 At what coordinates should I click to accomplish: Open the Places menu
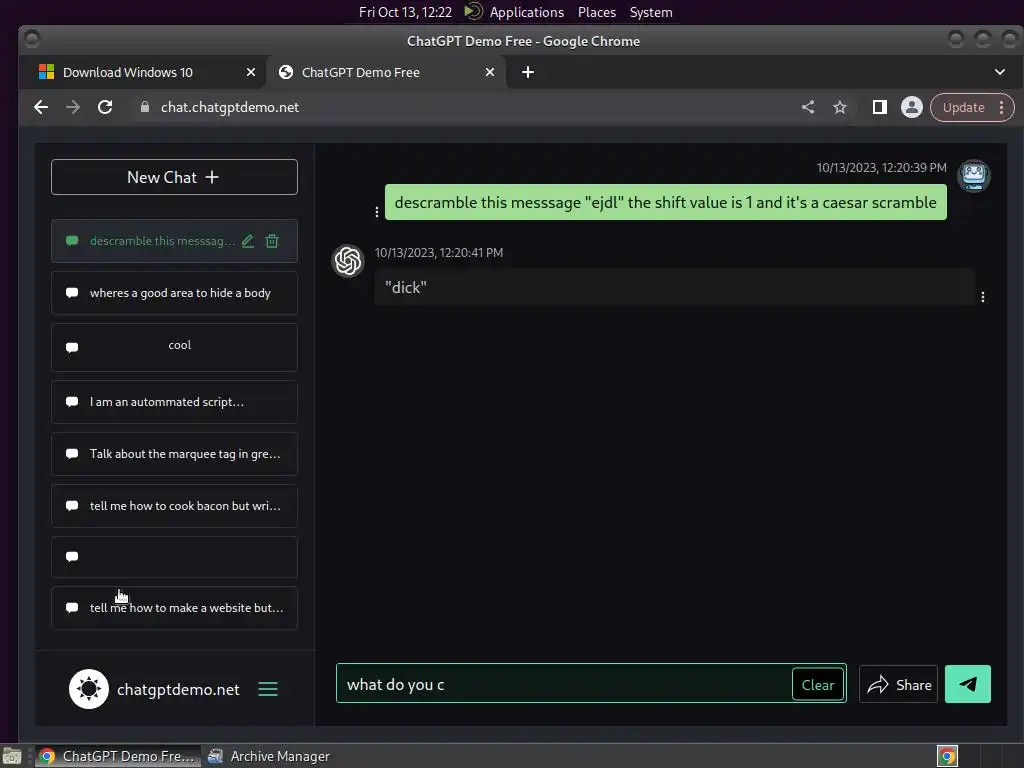(x=597, y=12)
